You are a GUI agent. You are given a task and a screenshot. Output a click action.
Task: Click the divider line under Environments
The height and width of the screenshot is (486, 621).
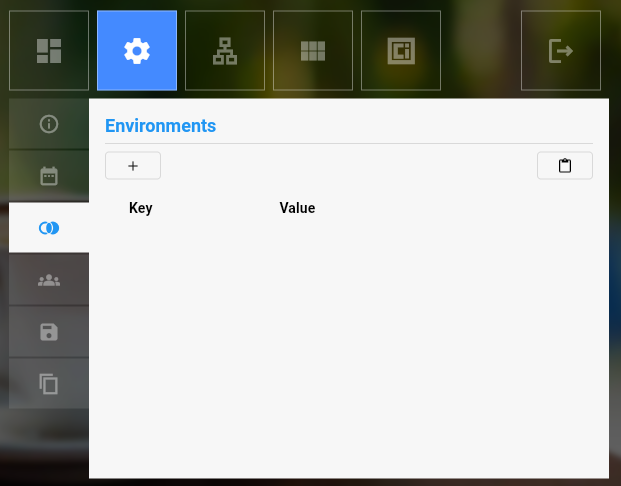pyautogui.click(x=348, y=143)
